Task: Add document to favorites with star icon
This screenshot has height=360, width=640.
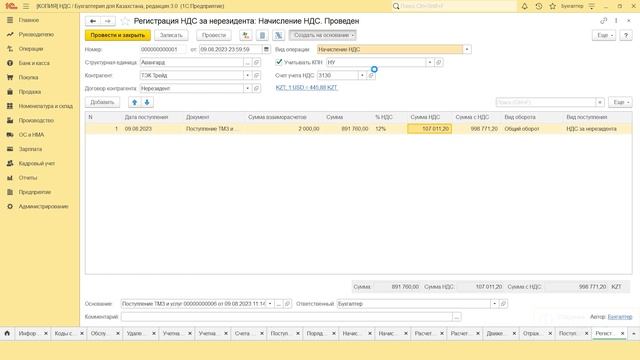Action: (x=125, y=21)
